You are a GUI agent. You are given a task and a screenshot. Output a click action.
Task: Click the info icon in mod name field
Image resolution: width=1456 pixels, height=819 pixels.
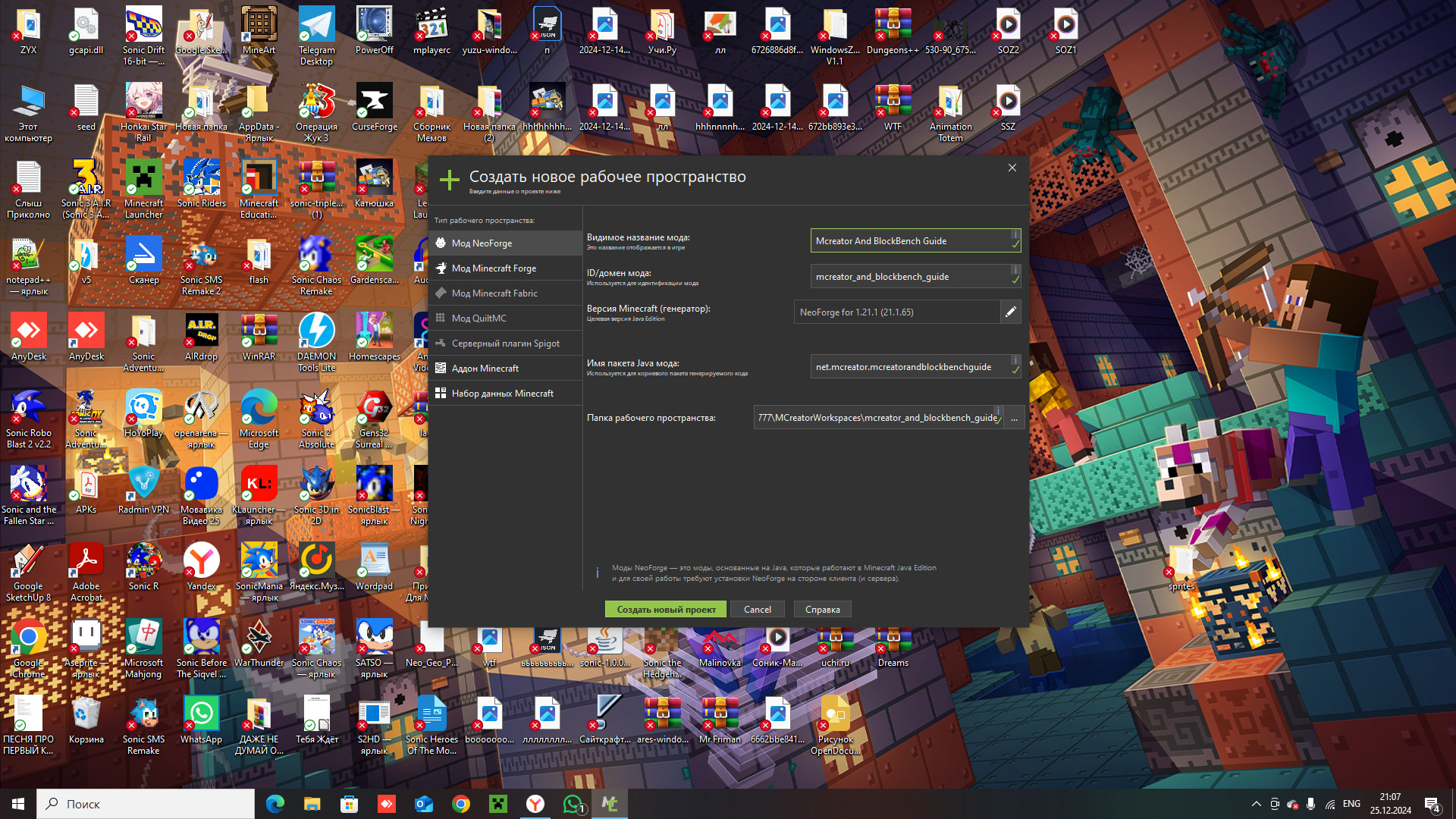coord(1015,234)
